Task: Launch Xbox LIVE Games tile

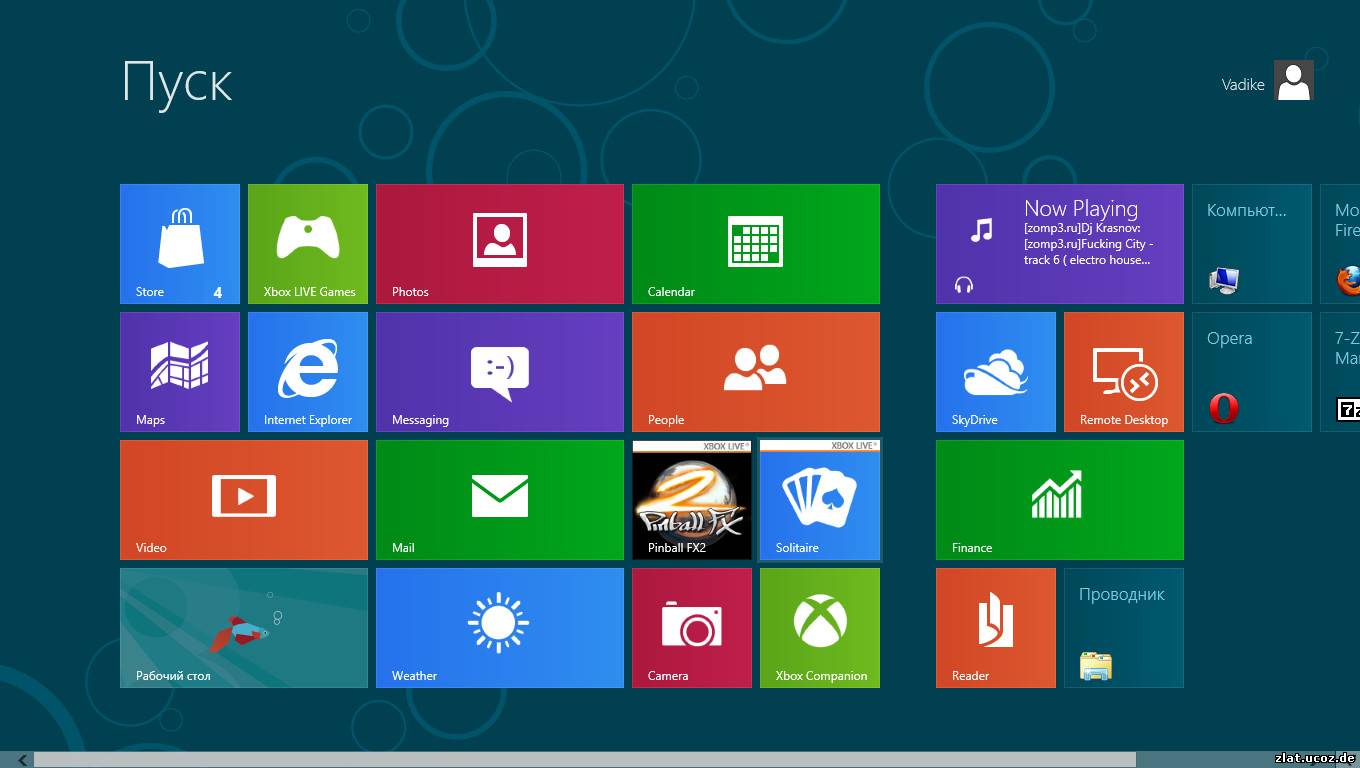Action: tap(308, 244)
